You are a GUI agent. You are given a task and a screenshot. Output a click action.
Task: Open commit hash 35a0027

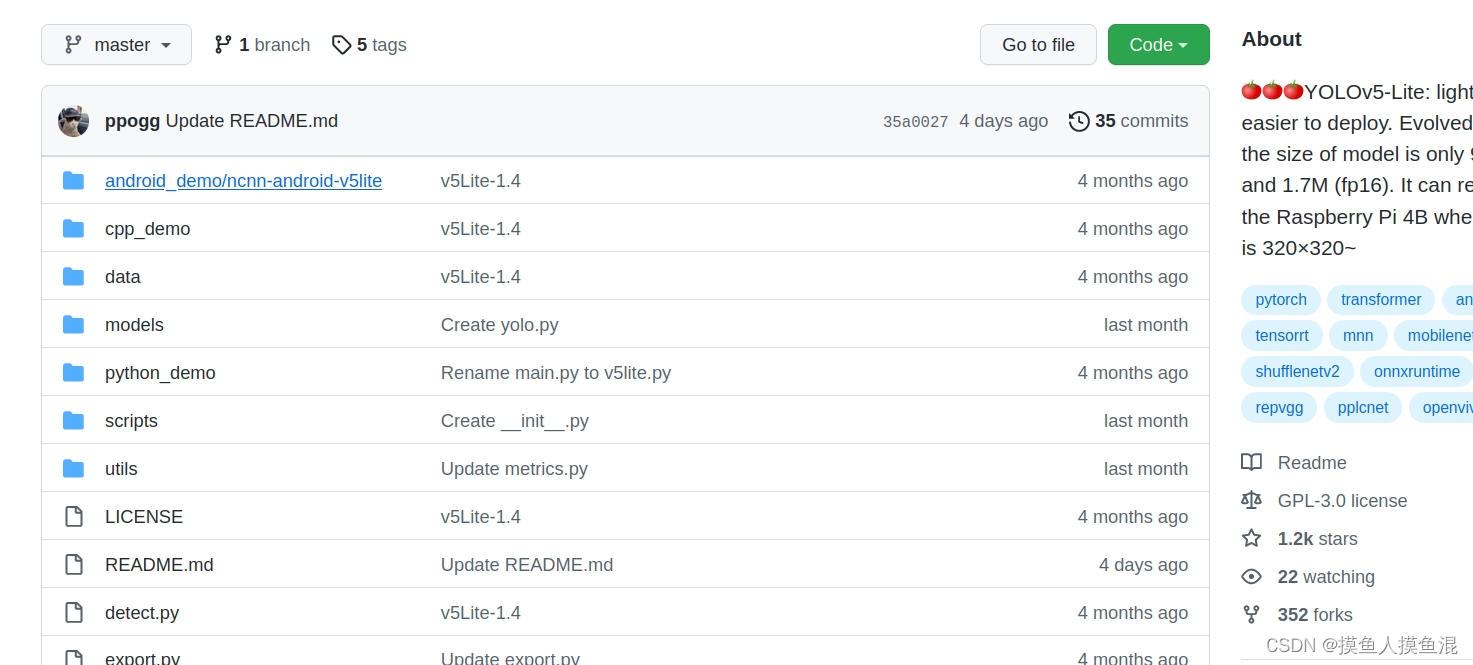(x=915, y=122)
